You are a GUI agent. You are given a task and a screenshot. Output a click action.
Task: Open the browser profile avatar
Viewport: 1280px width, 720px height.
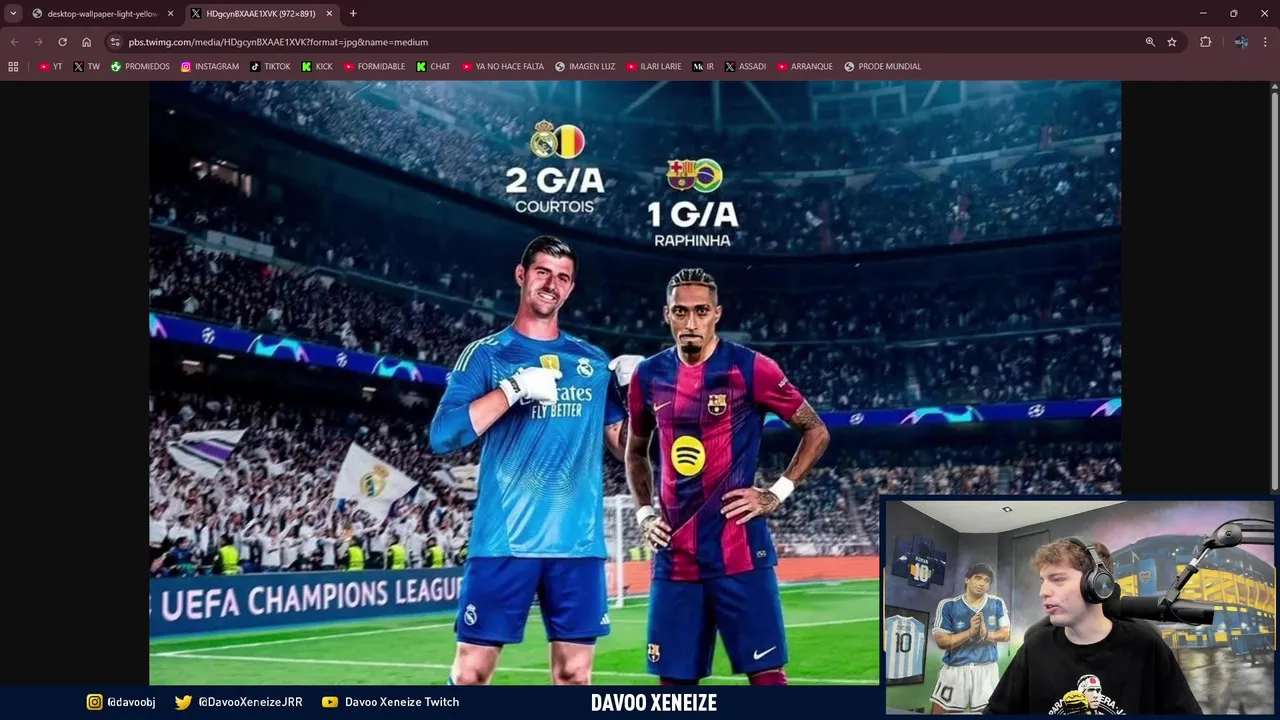tap(1241, 42)
